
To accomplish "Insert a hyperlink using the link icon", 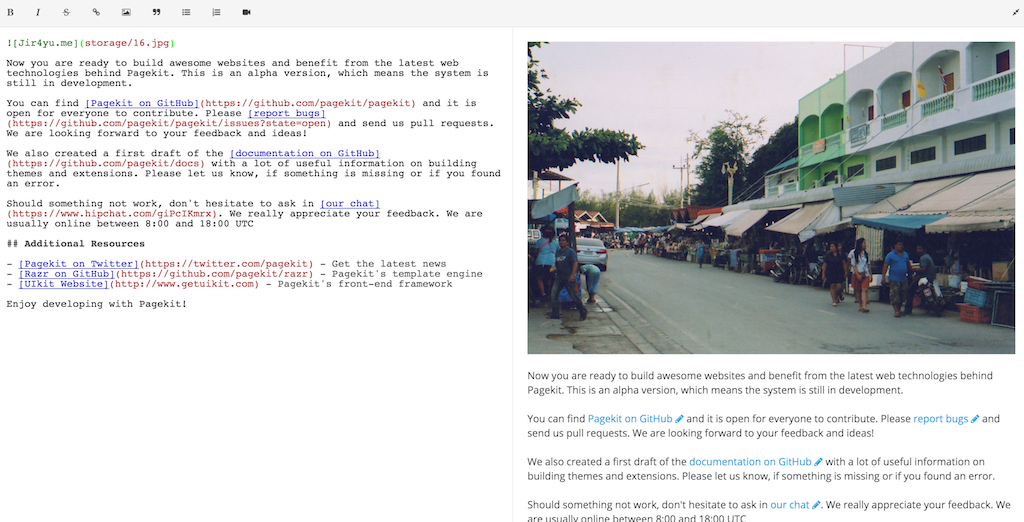I will [96, 12].
